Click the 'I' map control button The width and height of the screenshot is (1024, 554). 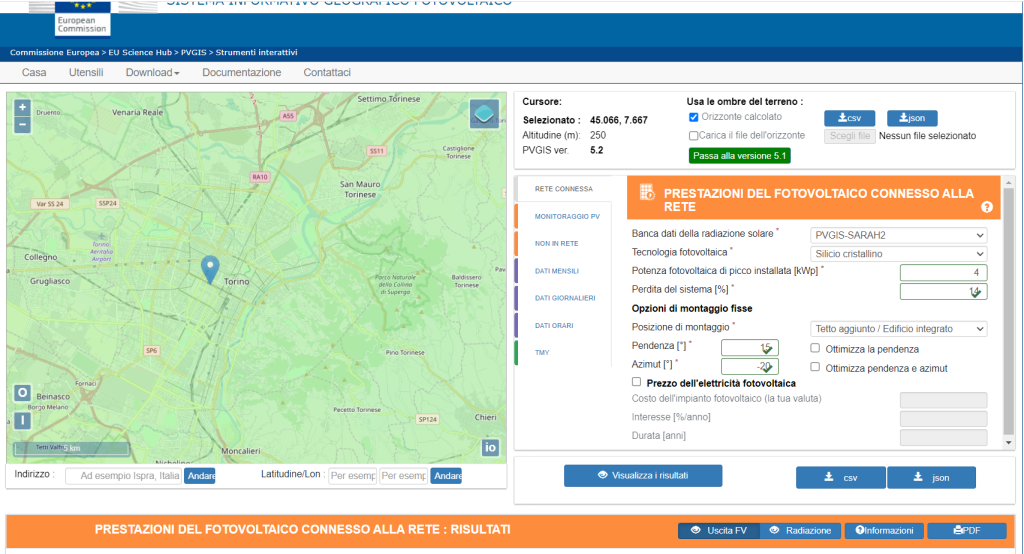(22, 421)
